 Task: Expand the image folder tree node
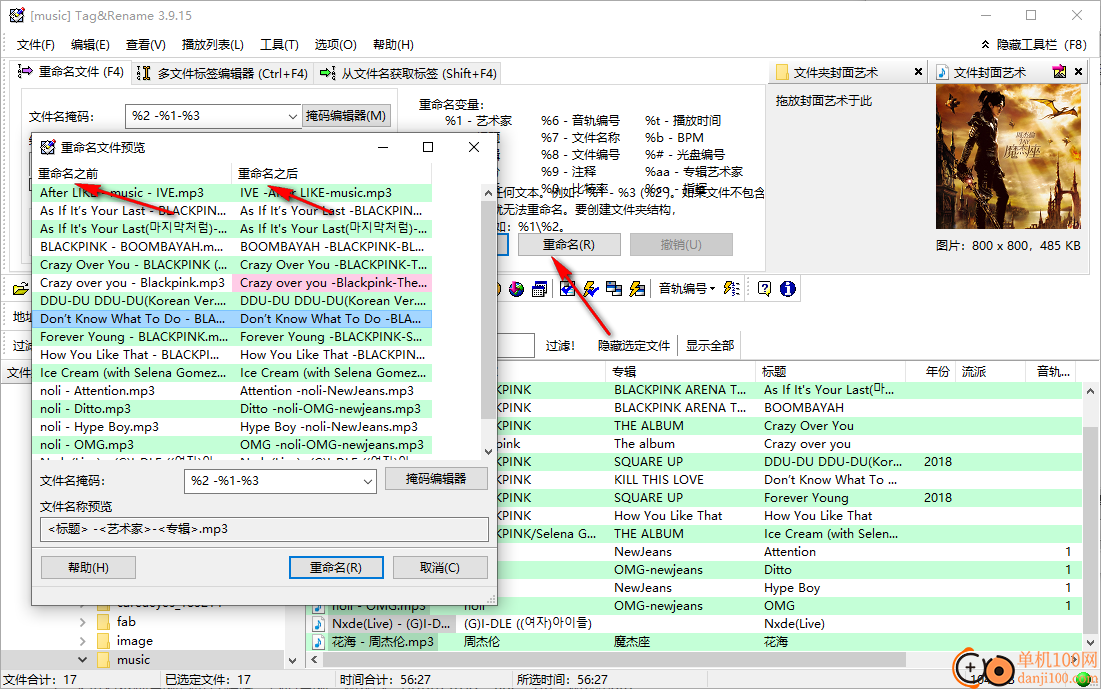tap(83, 641)
